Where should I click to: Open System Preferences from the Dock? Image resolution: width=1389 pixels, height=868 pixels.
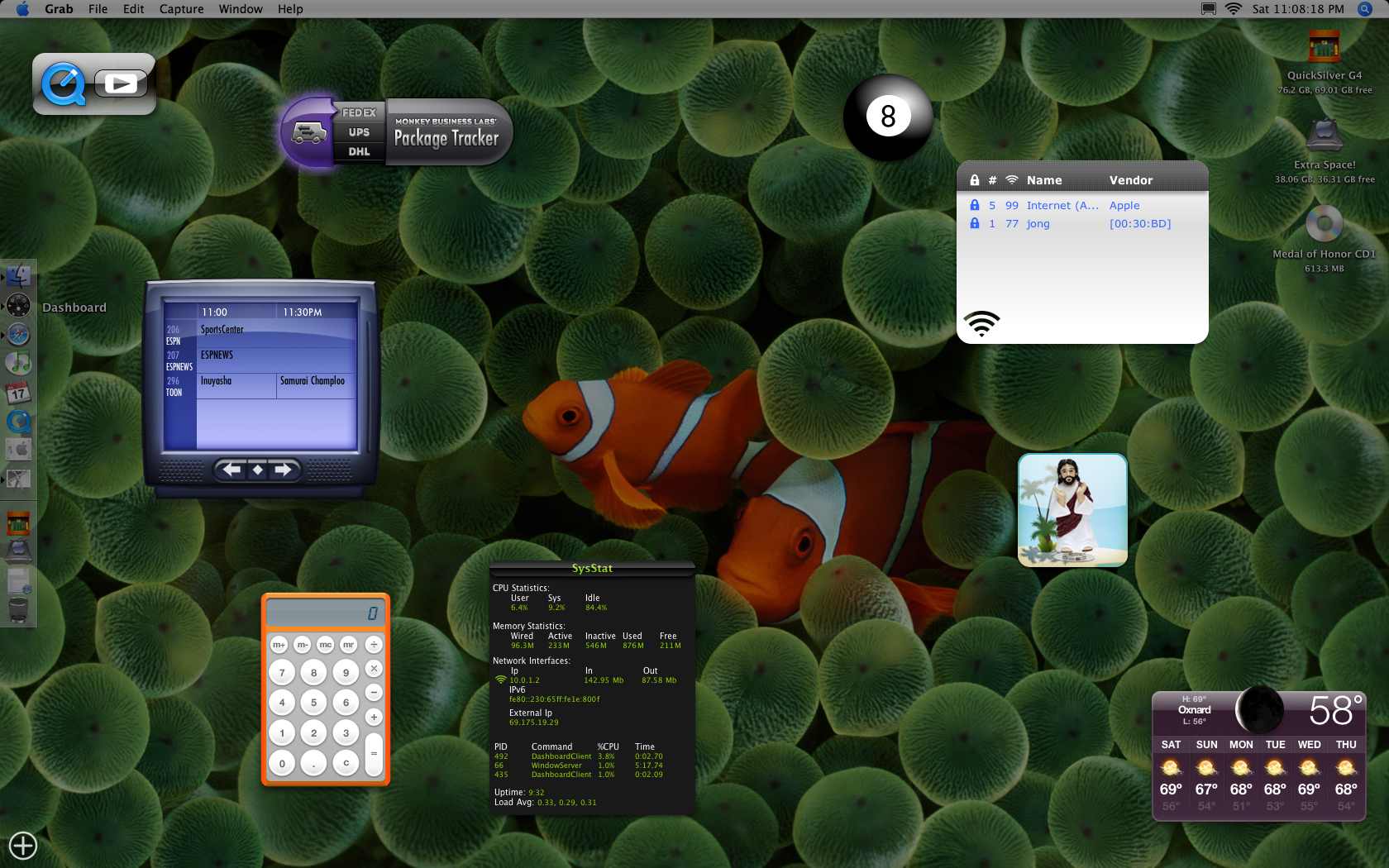click(18, 450)
